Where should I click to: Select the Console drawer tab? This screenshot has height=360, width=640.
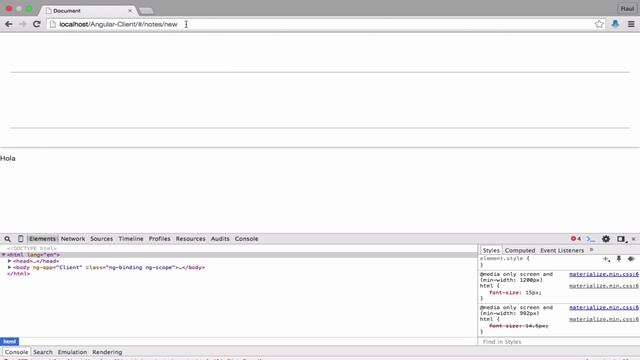pos(16,352)
